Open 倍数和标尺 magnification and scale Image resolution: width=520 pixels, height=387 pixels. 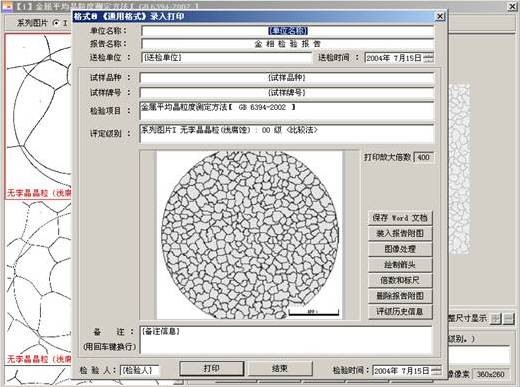tap(400, 280)
